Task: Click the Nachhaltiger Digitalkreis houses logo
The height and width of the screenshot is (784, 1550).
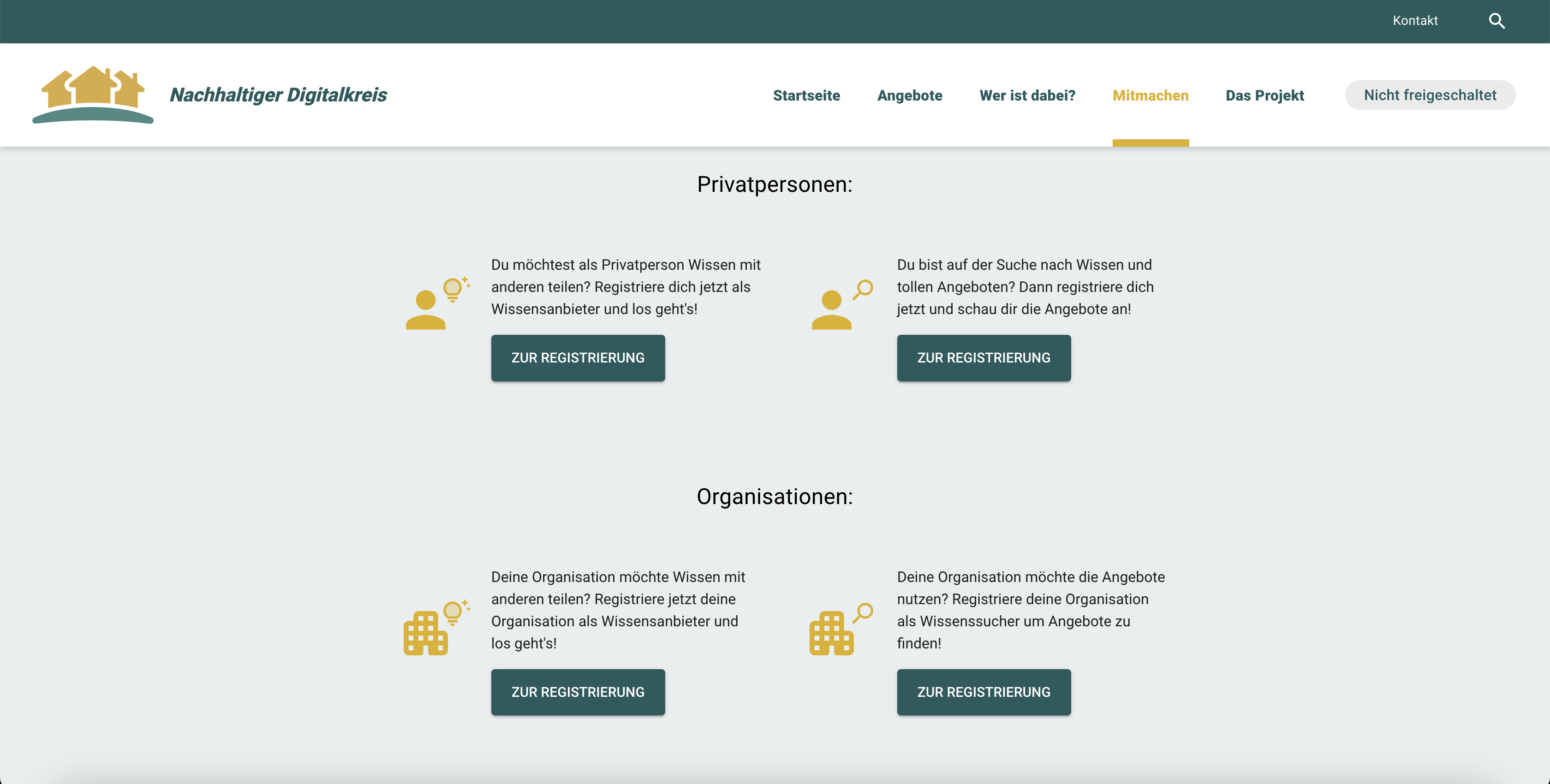Action: pyautogui.click(x=93, y=95)
